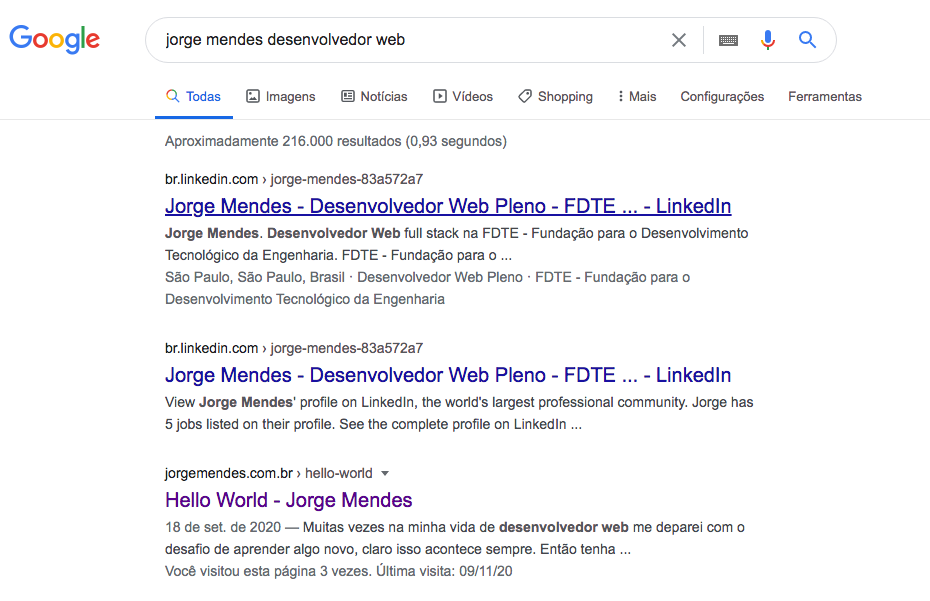The image size is (930, 601).
Task: Click the Todas magnifier icon
Action: pyautogui.click(x=173, y=96)
